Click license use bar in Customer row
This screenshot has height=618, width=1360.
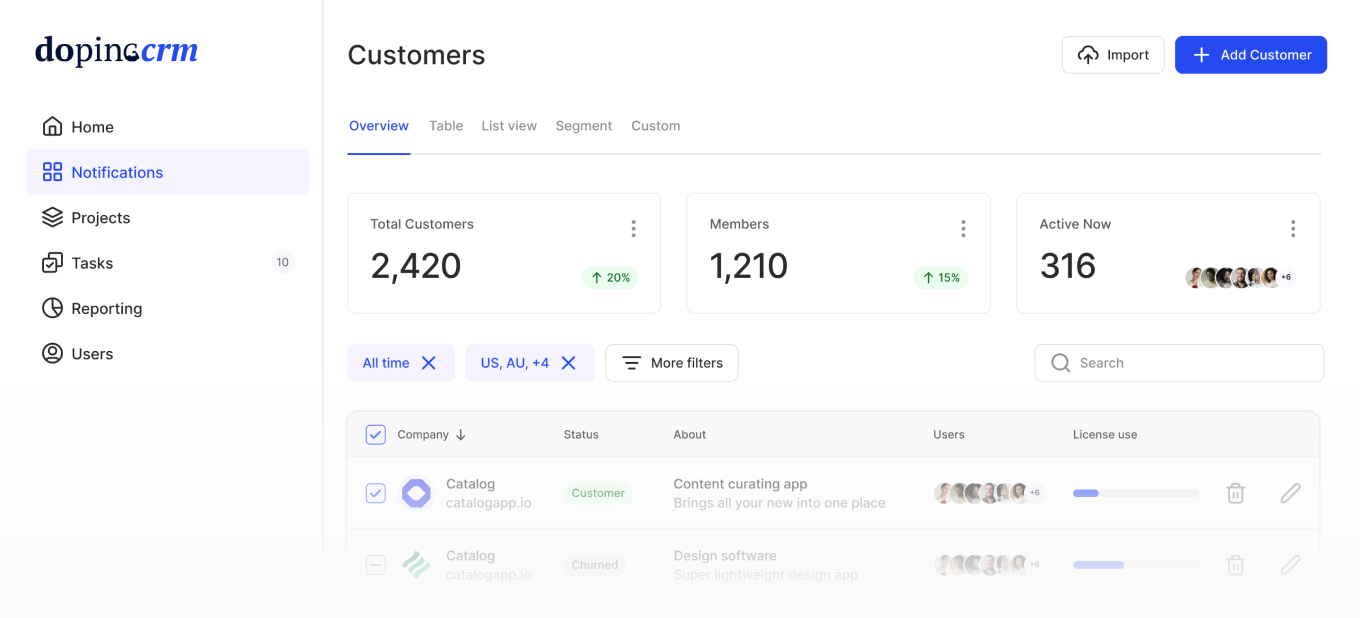[x=1136, y=493]
